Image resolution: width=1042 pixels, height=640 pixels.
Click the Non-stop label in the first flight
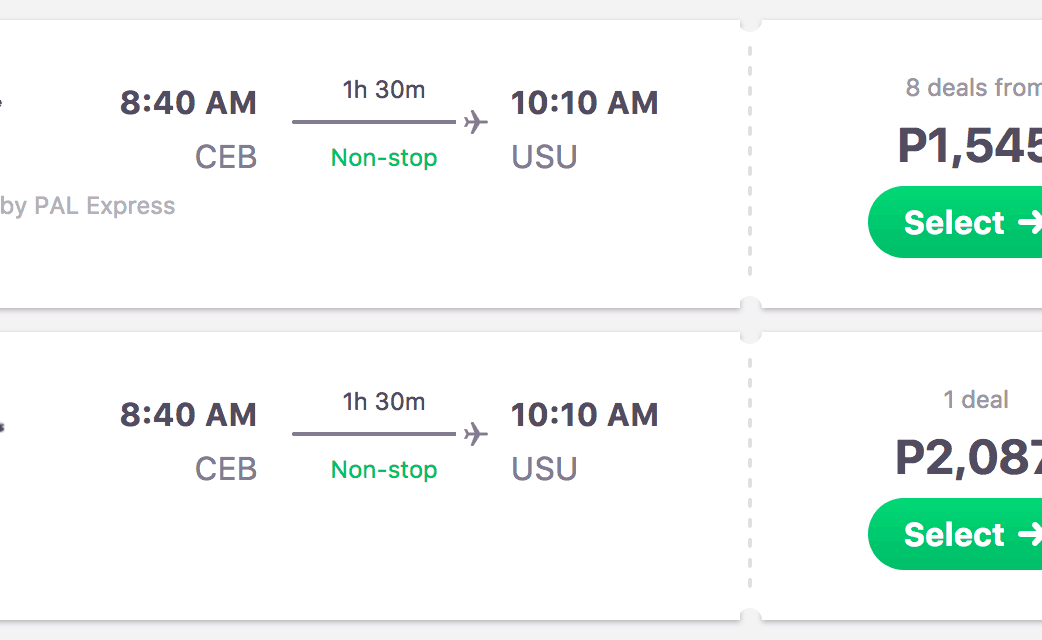coord(384,158)
